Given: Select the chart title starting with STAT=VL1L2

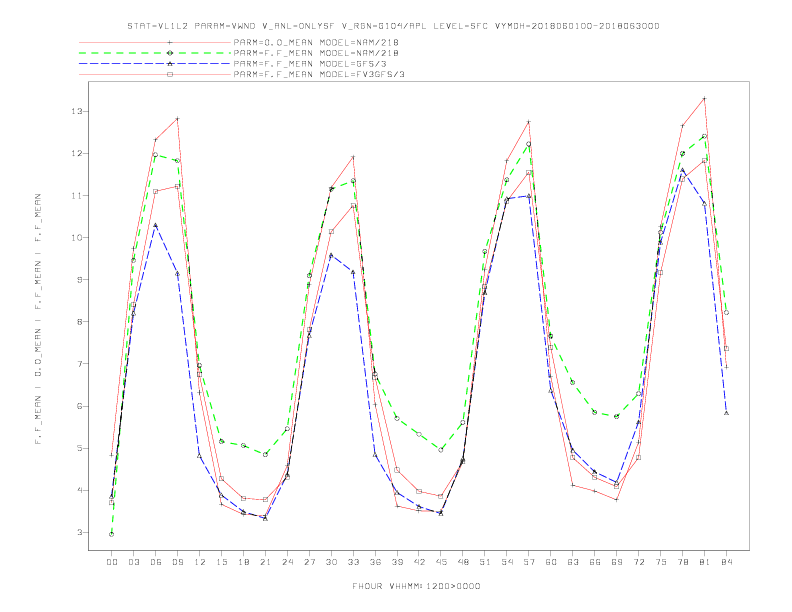Looking at the screenshot, I should point(393,26).
